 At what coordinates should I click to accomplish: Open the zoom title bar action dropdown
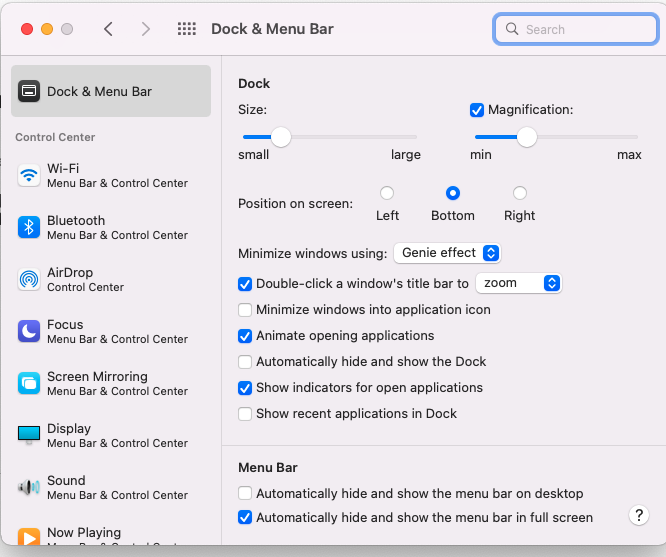[519, 283]
